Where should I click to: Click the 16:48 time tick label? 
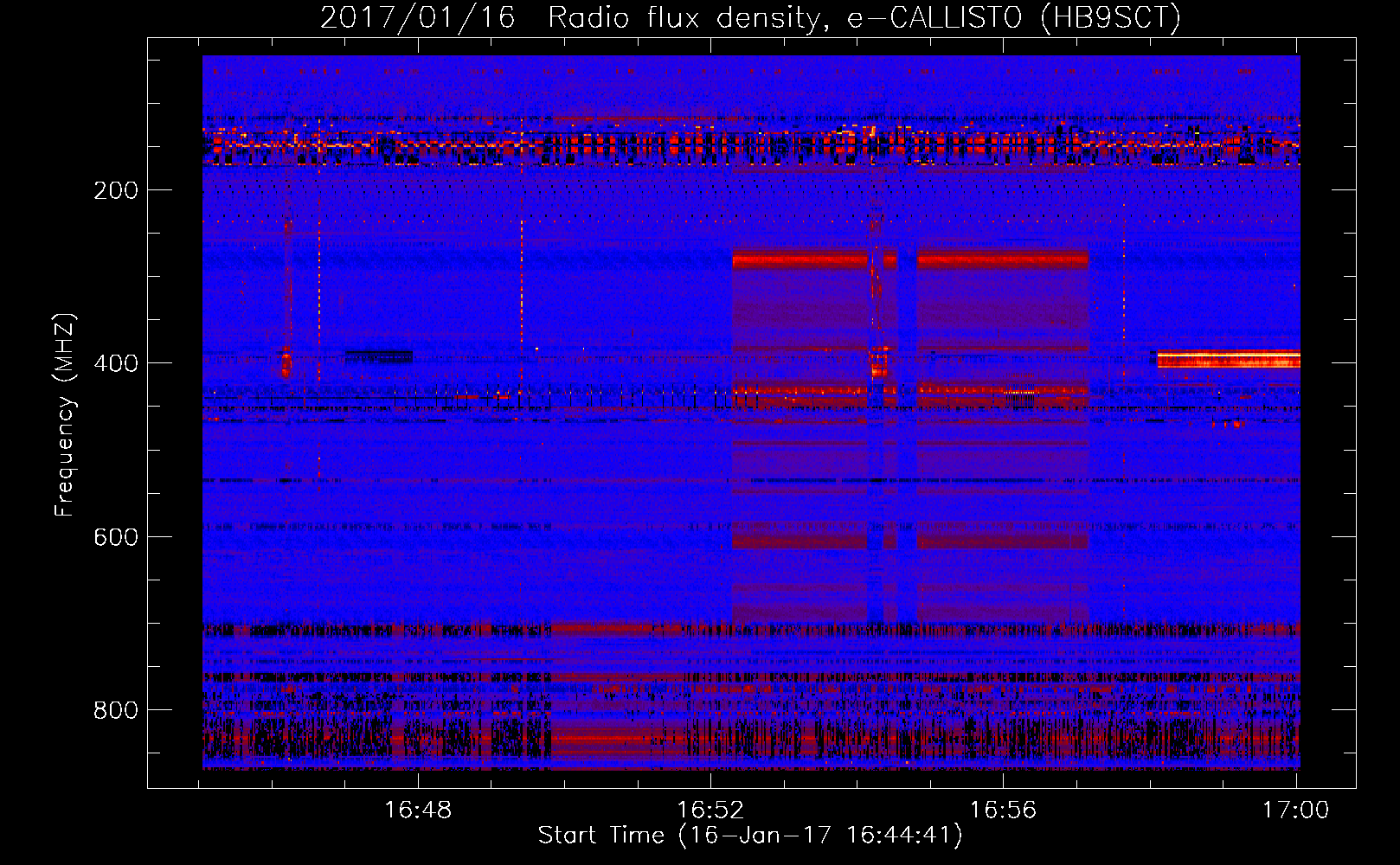pos(418,811)
